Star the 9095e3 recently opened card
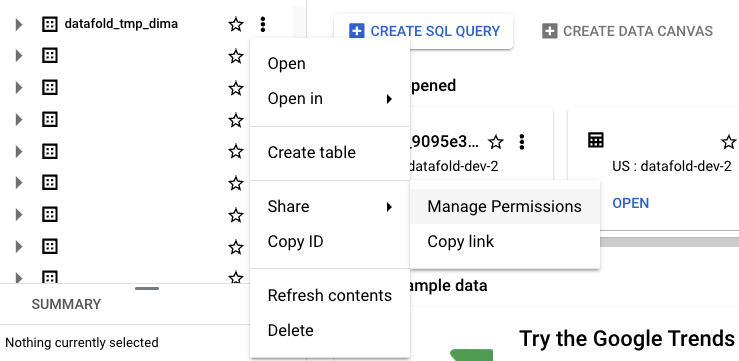This screenshot has width=739, height=361. point(495,142)
